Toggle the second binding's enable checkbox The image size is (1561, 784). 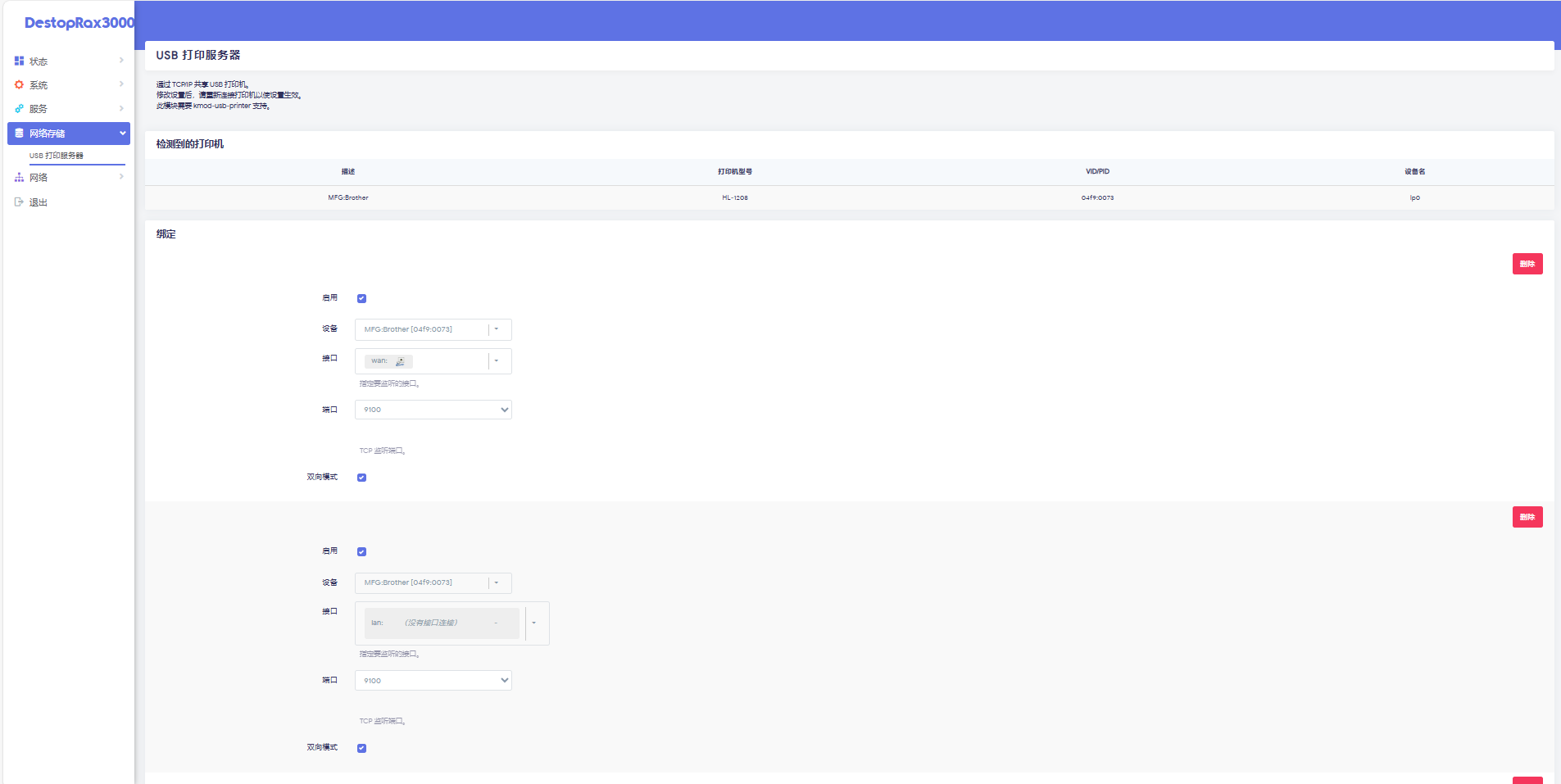pyautogui.click(x=361, y=551)
